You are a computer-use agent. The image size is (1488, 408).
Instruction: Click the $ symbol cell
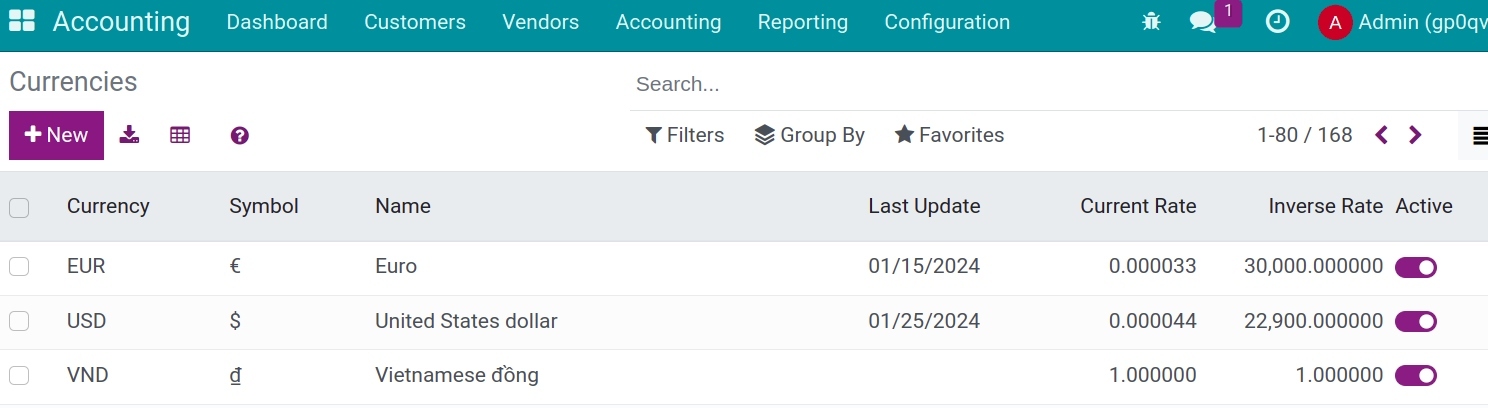tap(235, 321)
